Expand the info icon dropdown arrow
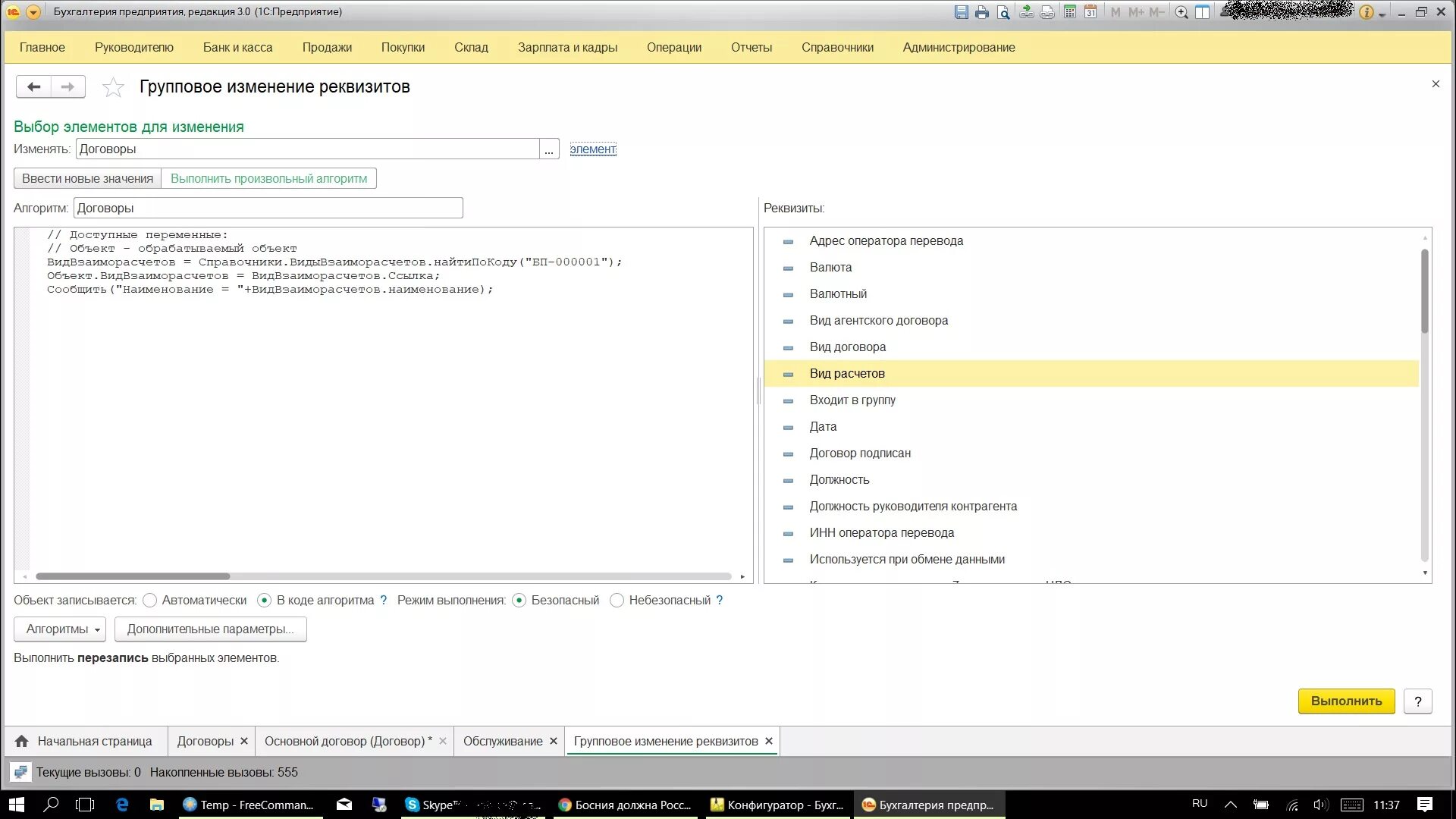Screen dimensions: 1456x819 1382,14
